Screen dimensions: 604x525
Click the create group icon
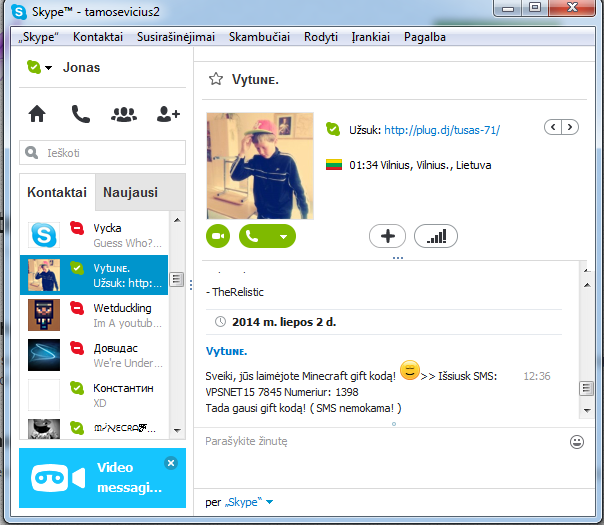(x=124, y=114)
